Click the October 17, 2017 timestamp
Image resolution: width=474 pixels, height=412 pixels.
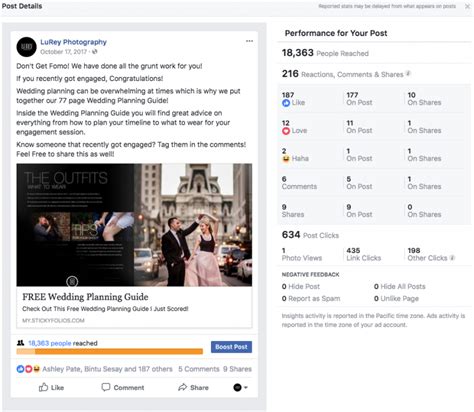63,52
